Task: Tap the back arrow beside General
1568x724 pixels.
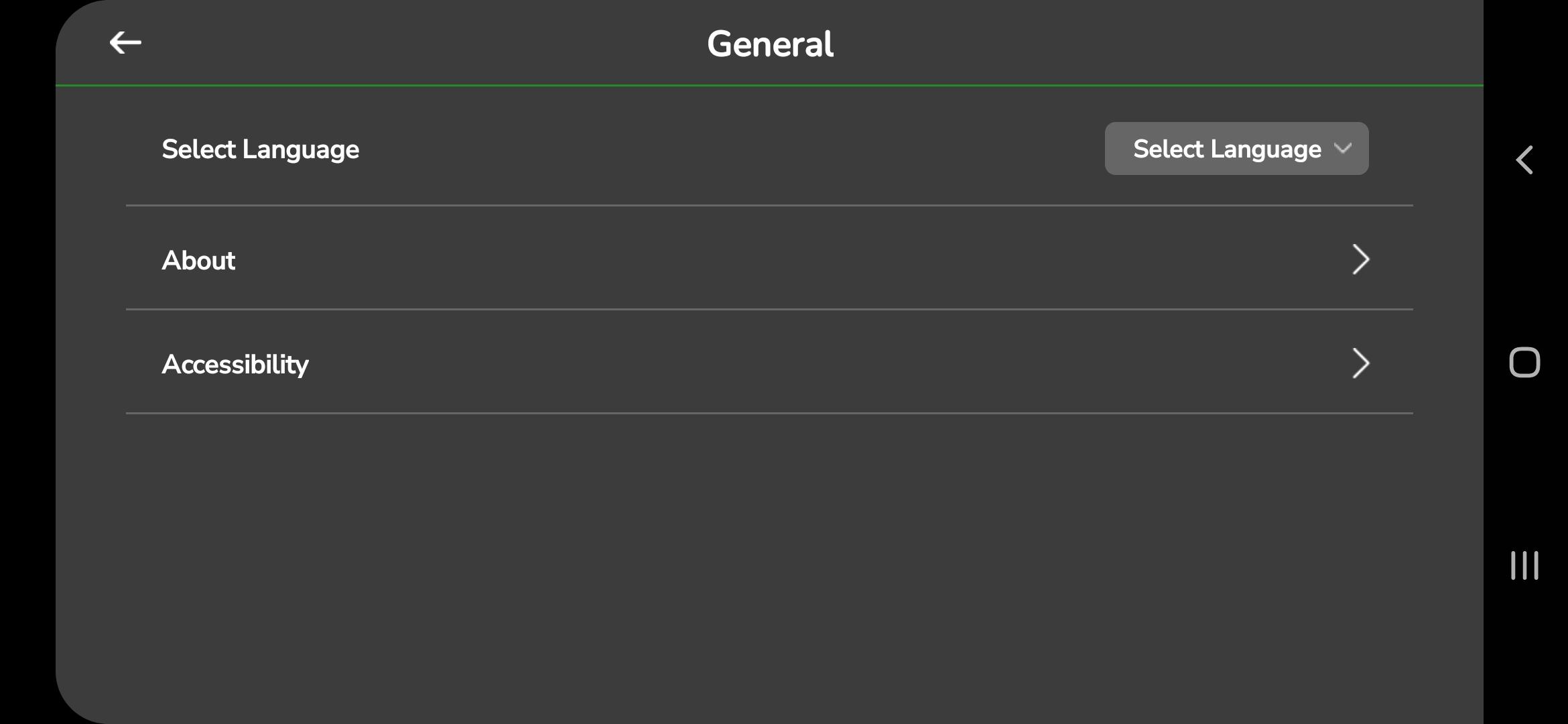Action: click(x=125, y=43)
